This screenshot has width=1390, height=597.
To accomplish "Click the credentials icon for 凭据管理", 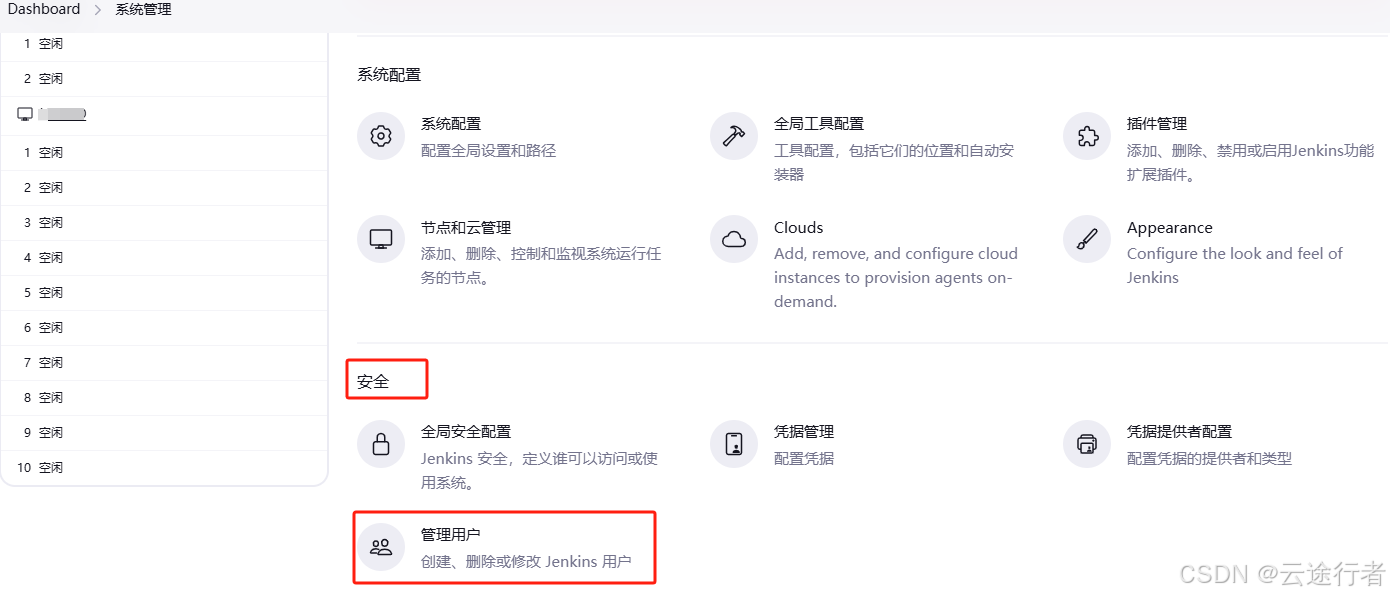I will 734,444.
